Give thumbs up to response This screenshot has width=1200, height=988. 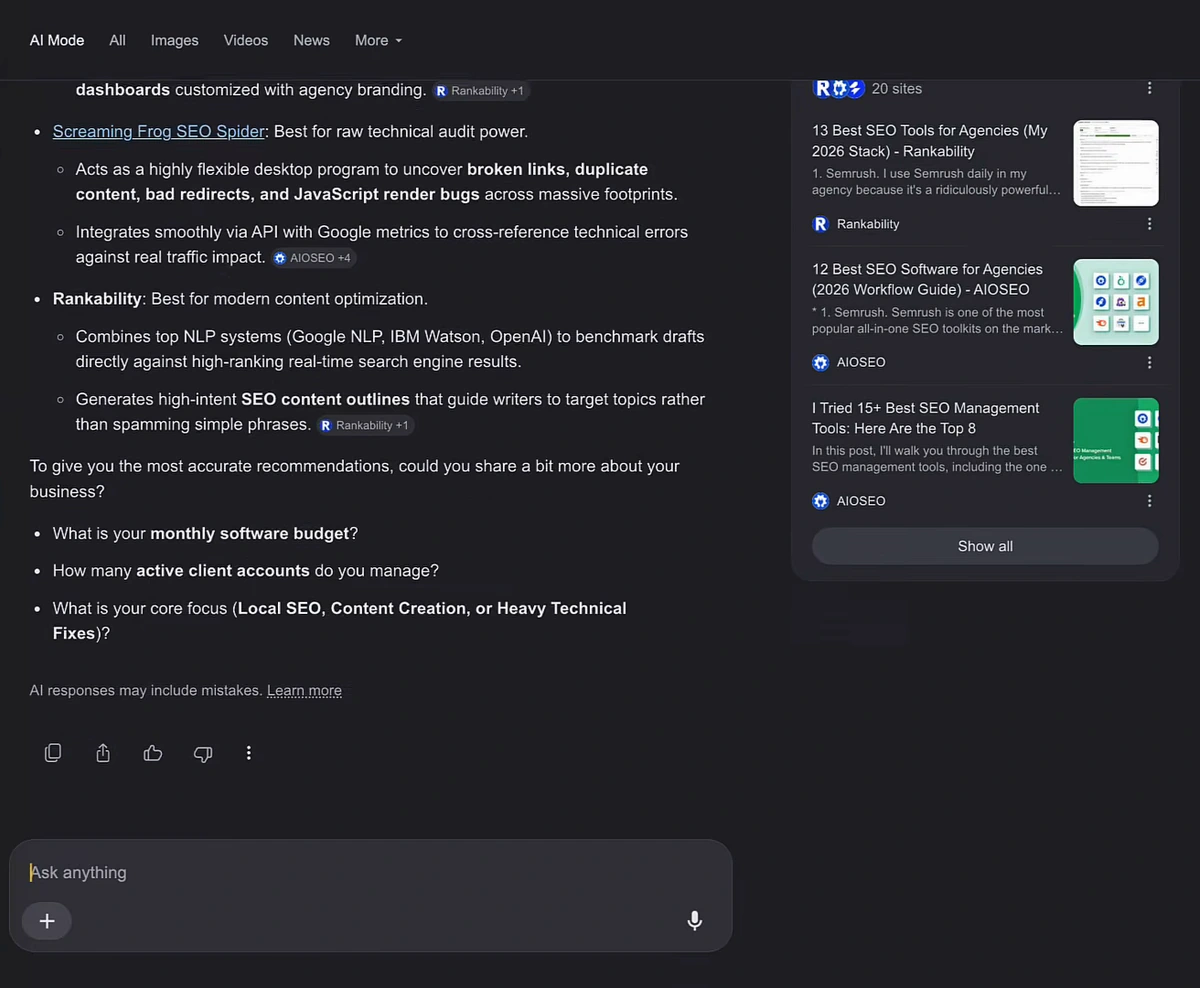tap(153, 753)
